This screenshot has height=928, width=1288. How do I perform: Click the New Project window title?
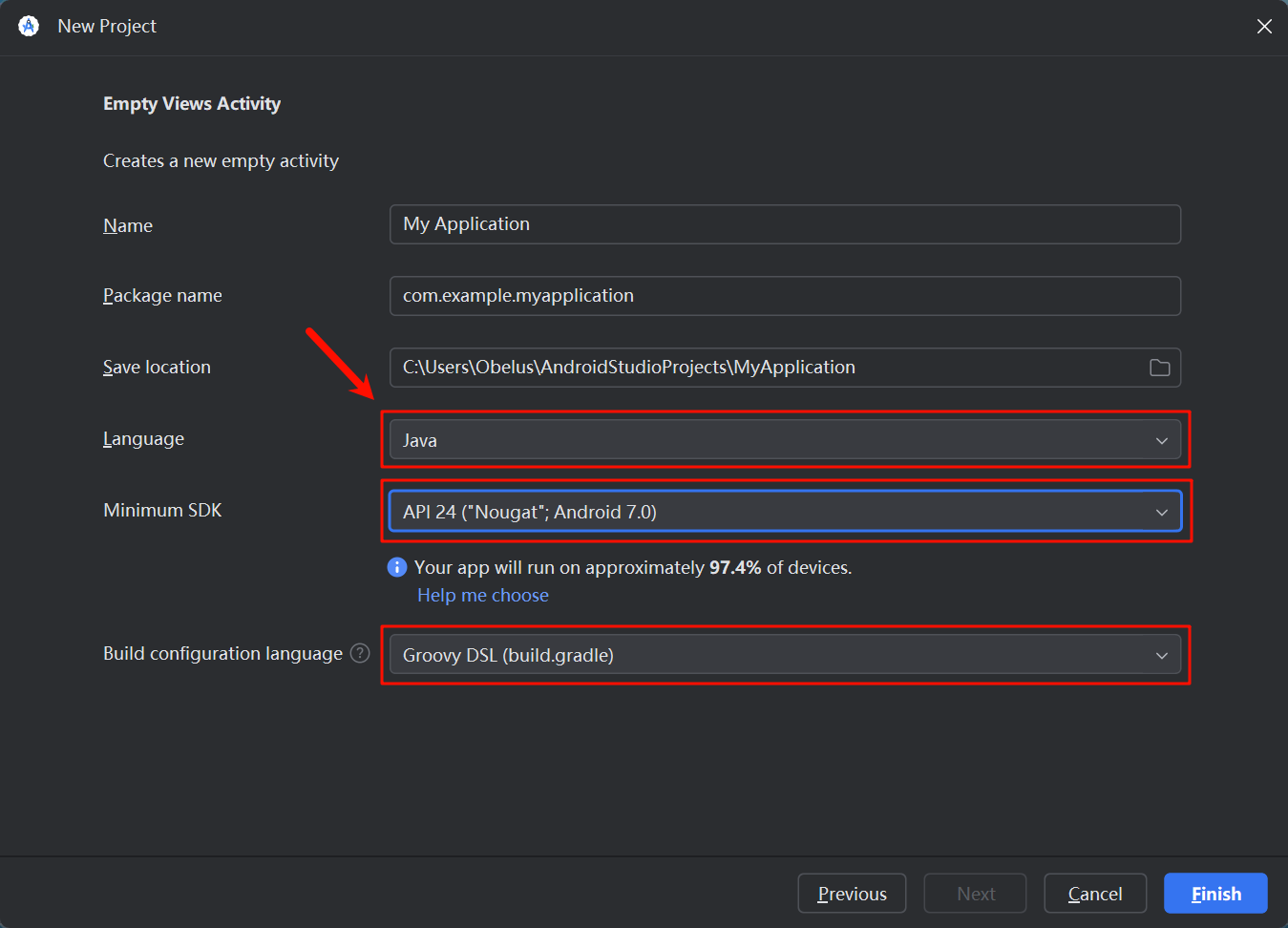click(x=107, y=27)
